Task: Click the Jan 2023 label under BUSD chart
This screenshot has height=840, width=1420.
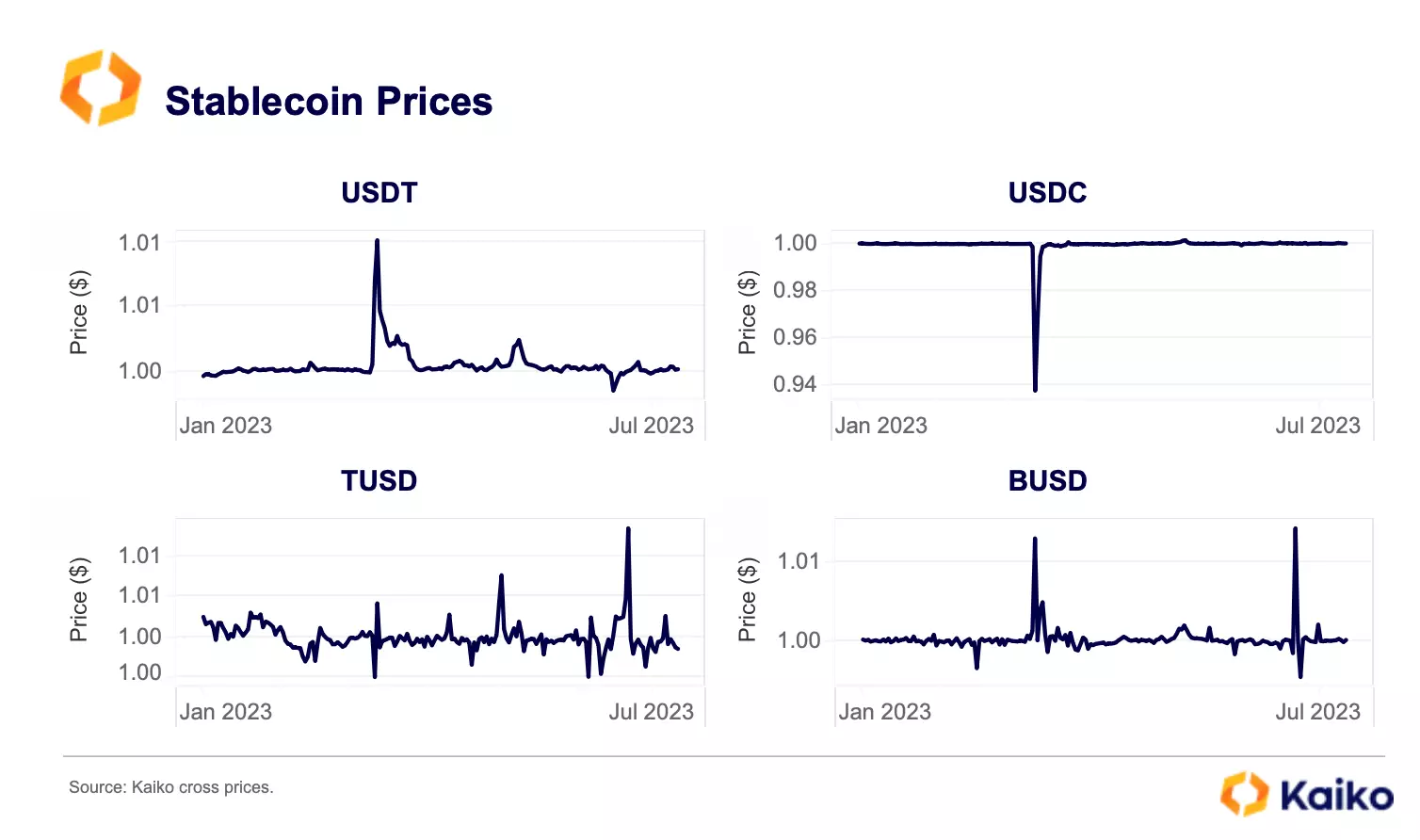Action: point(884,712)
